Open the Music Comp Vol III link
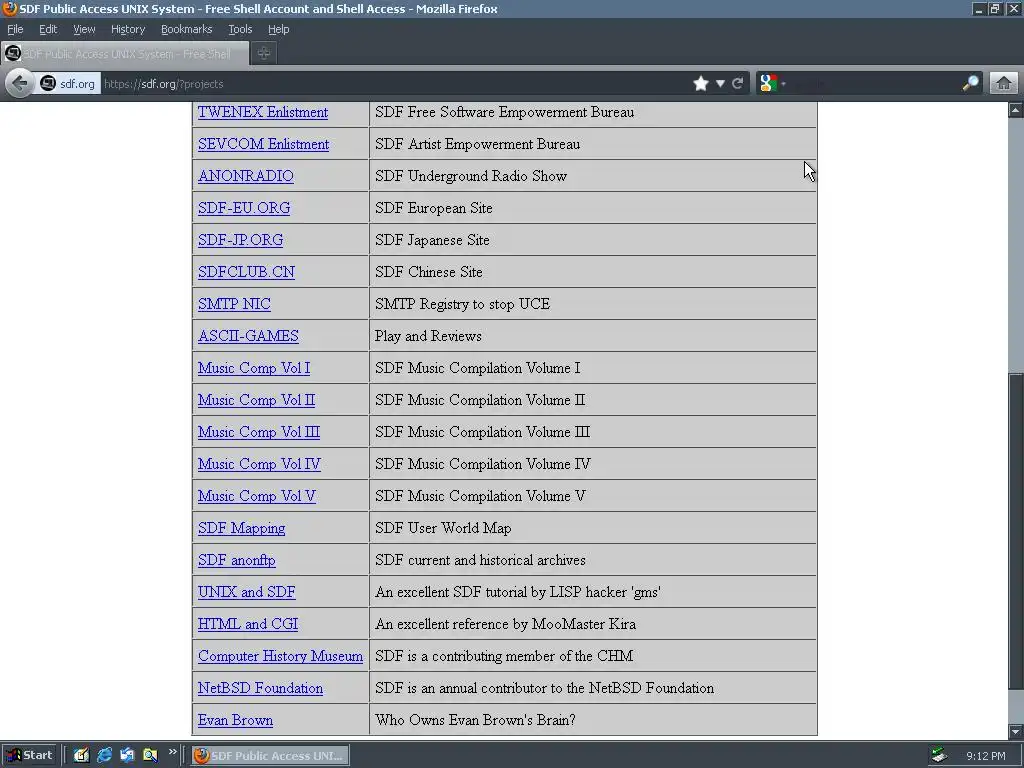 (x=259, y=432)
